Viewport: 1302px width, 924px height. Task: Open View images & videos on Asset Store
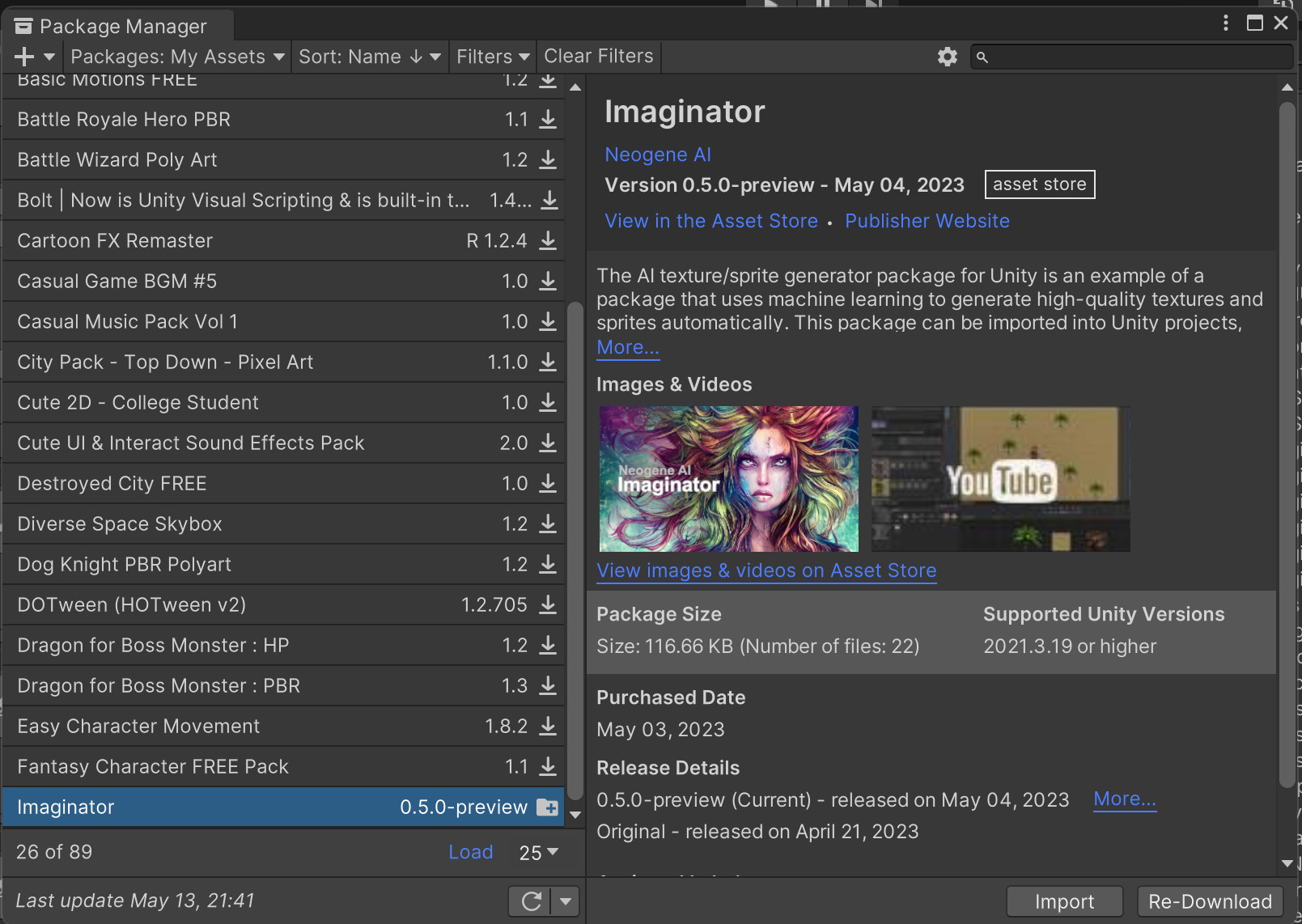point(766,570)
